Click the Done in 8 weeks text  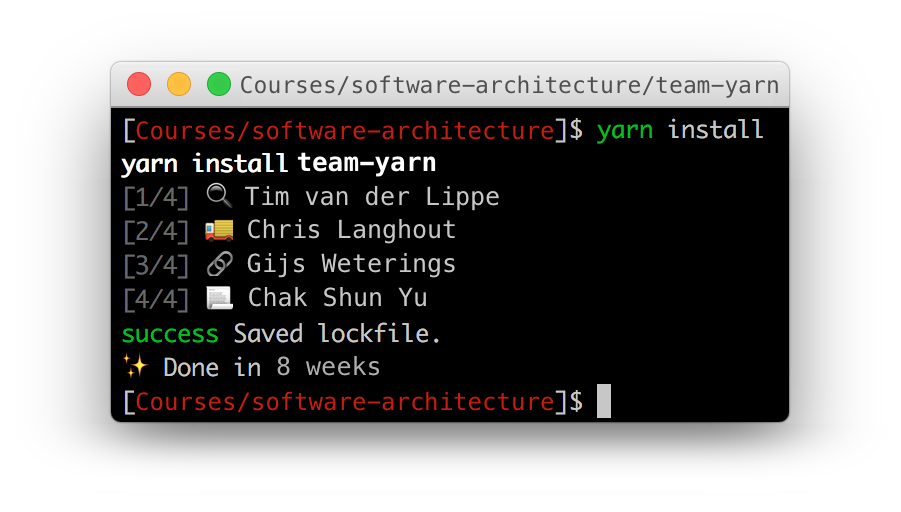point(271,367)
